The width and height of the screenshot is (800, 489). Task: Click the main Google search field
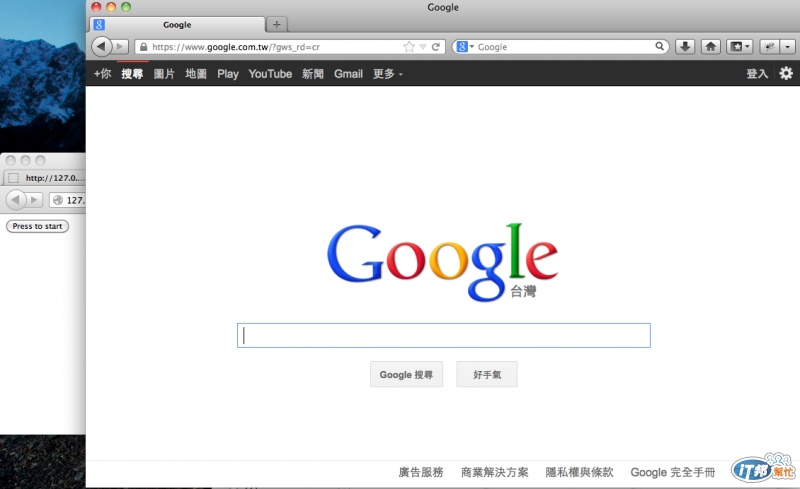[444, 335]
